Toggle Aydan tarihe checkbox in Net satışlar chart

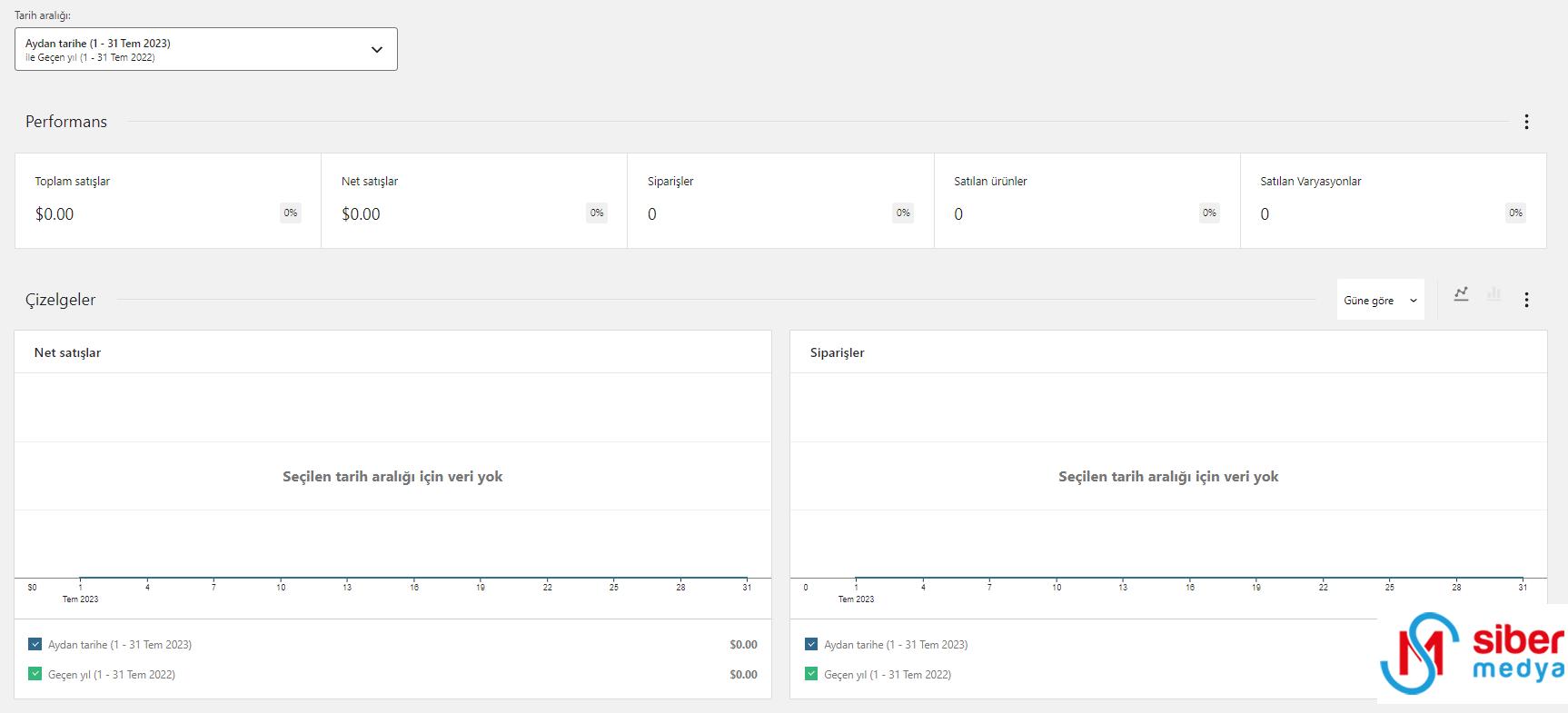35,644
